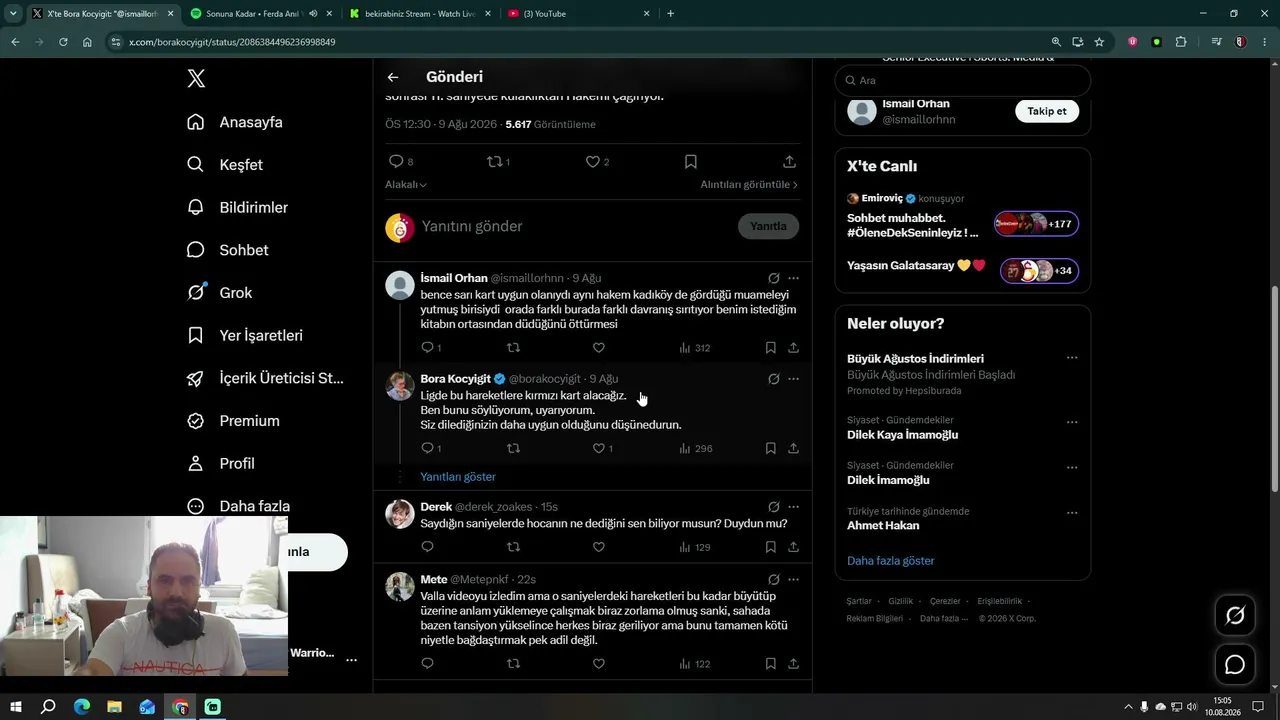Click the Ara search box
The height and width of the screenshot is (720, 1280).
(962, 80)
